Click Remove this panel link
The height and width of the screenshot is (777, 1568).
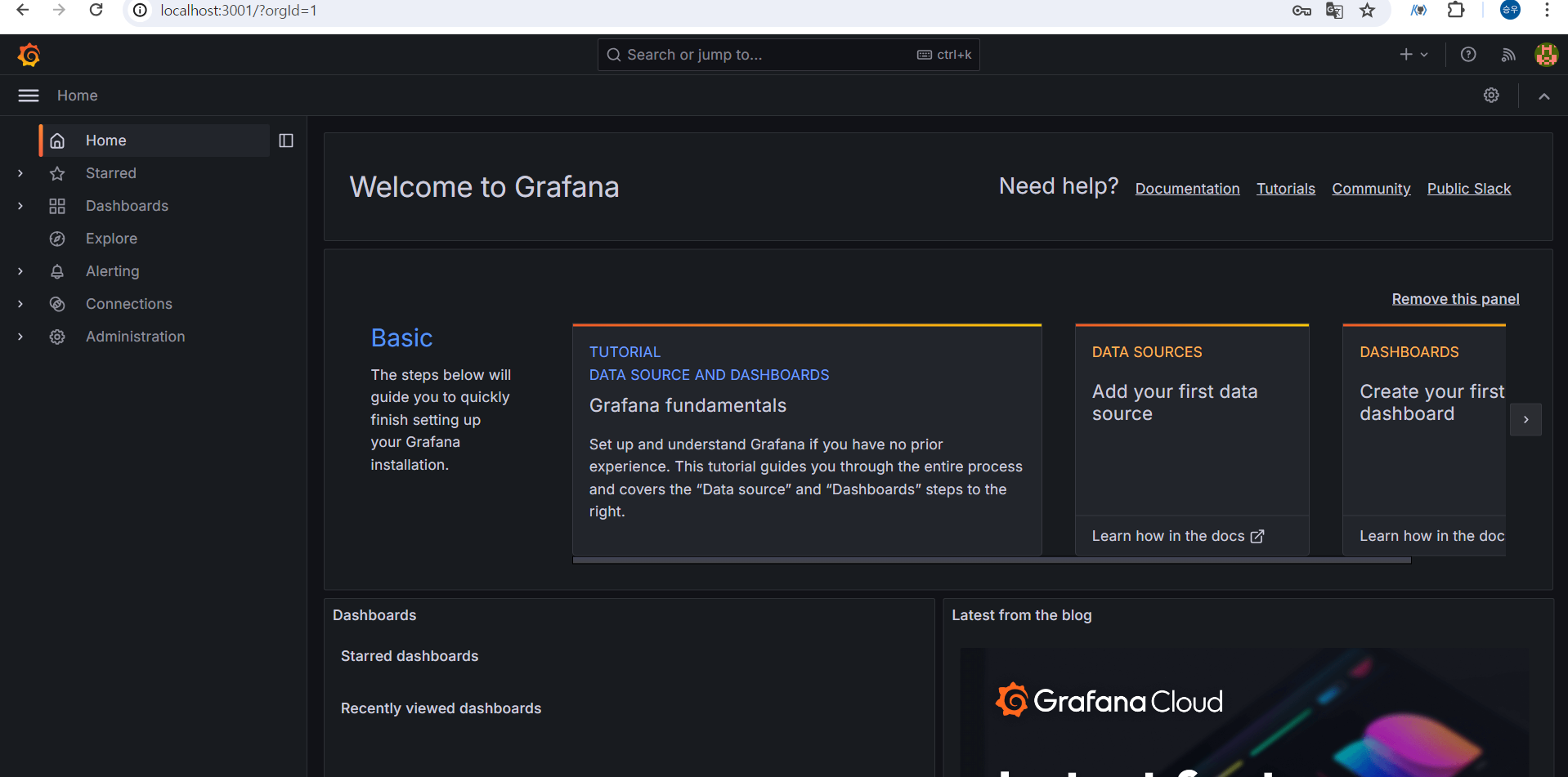[x=1455, y=299]
